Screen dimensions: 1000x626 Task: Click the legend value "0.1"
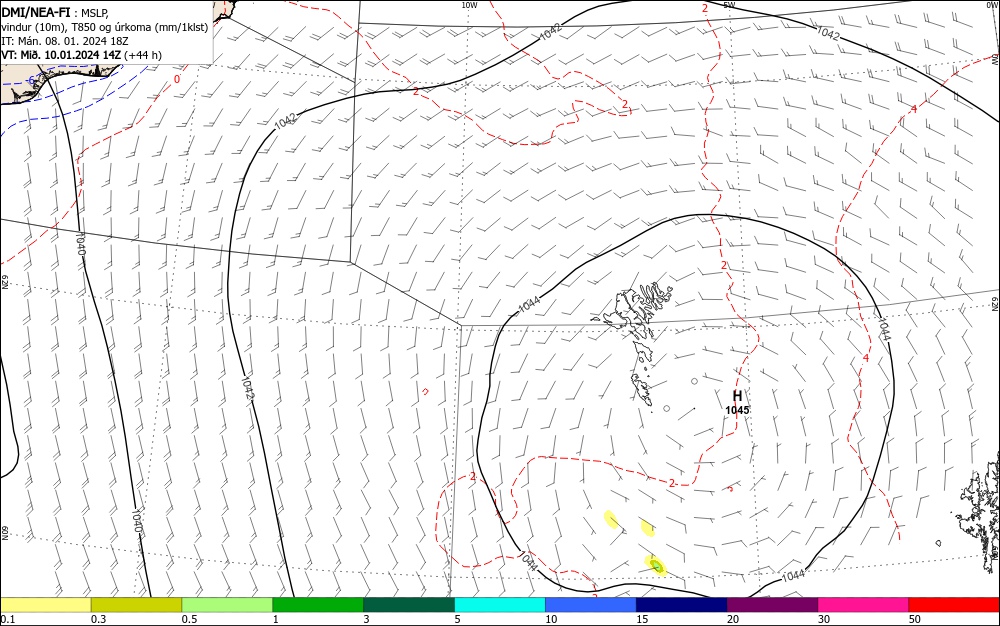coord(8,619)
